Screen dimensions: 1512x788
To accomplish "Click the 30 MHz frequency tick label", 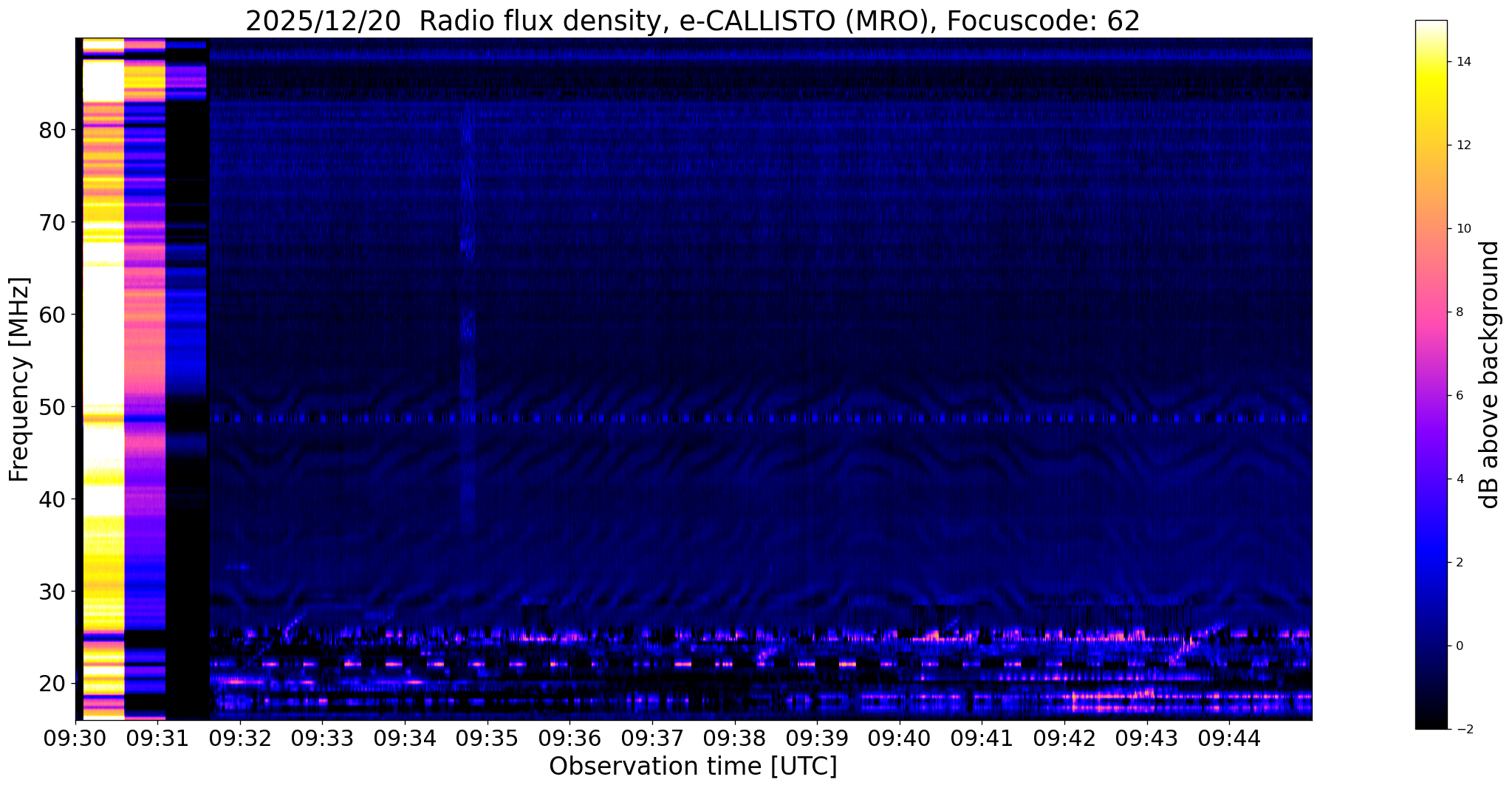I will [x=52, y=592].
